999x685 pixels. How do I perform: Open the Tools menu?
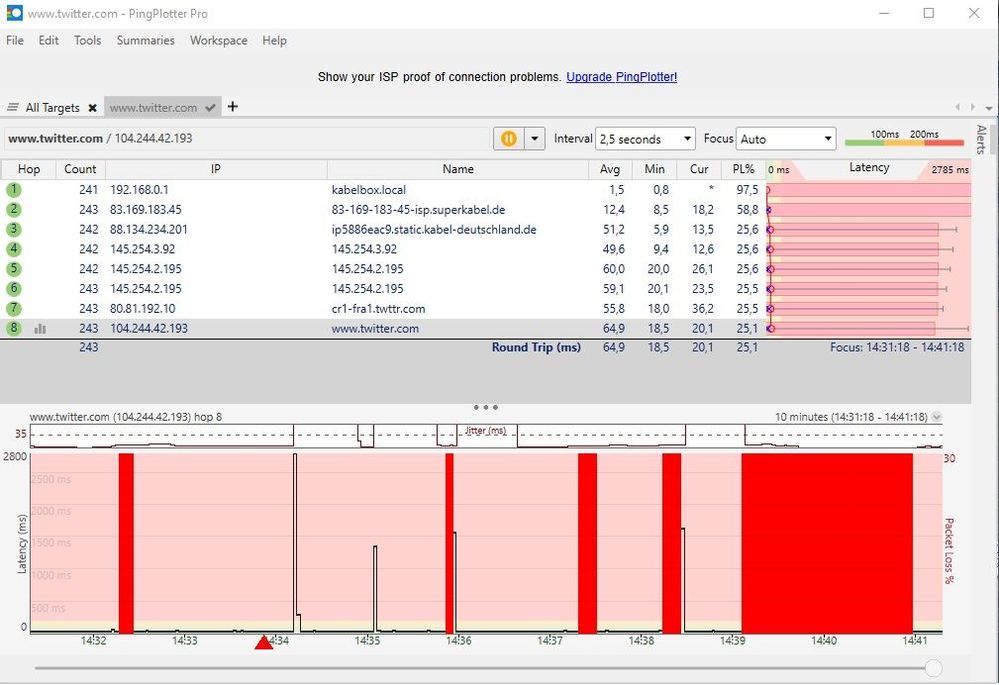pyautogui.click(x=87, y=40)
